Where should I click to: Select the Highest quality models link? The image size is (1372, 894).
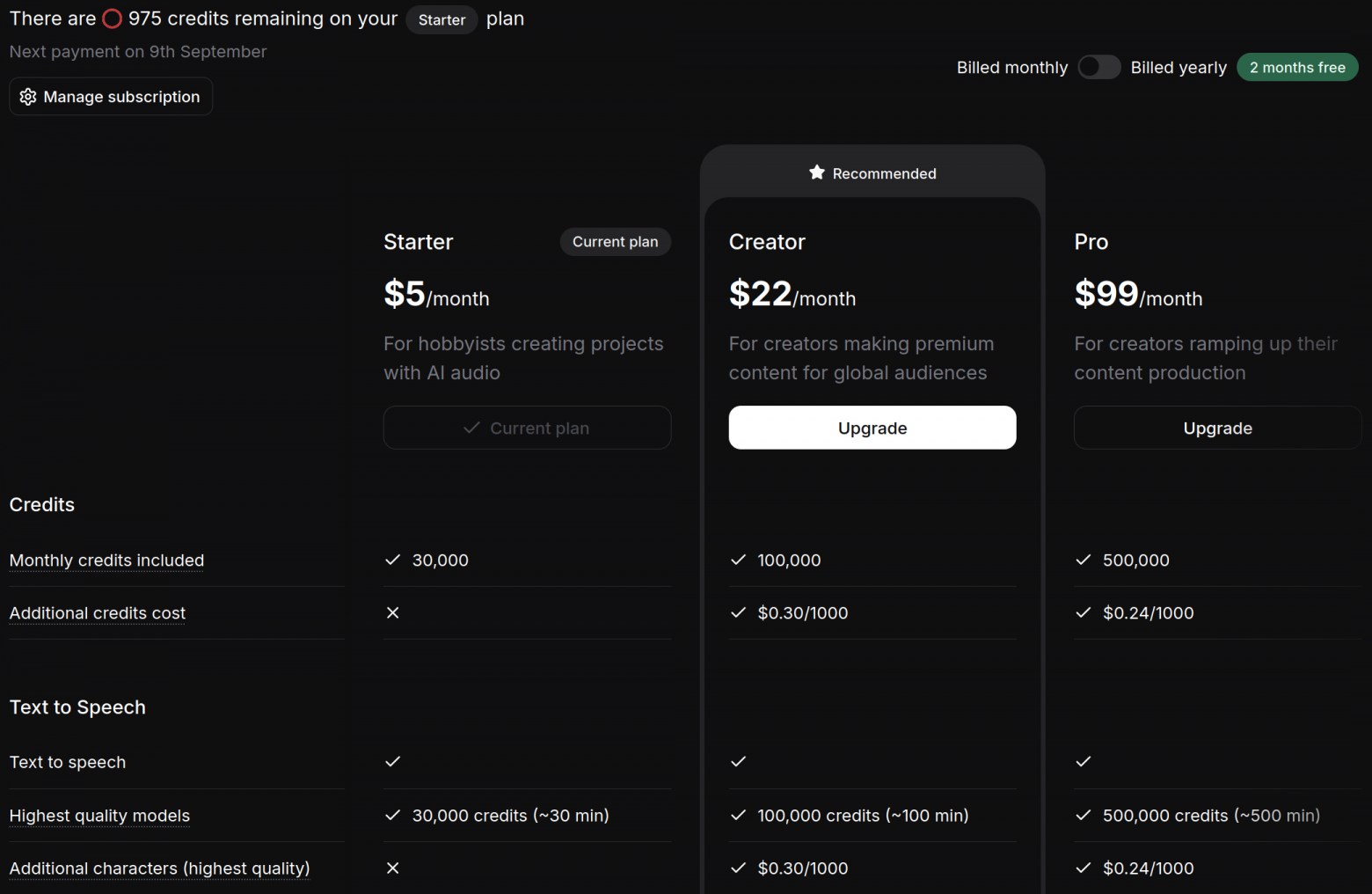coord(99,816)
